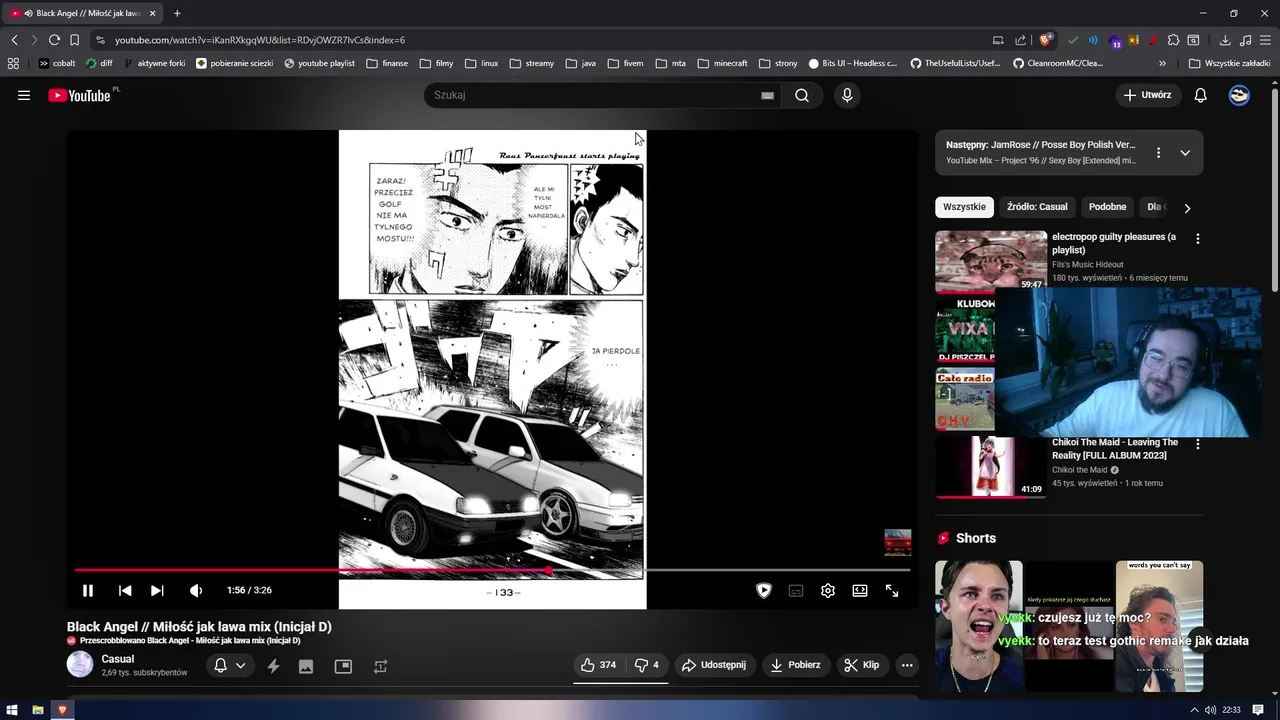Open browser downloads icon

point(1225,40)
